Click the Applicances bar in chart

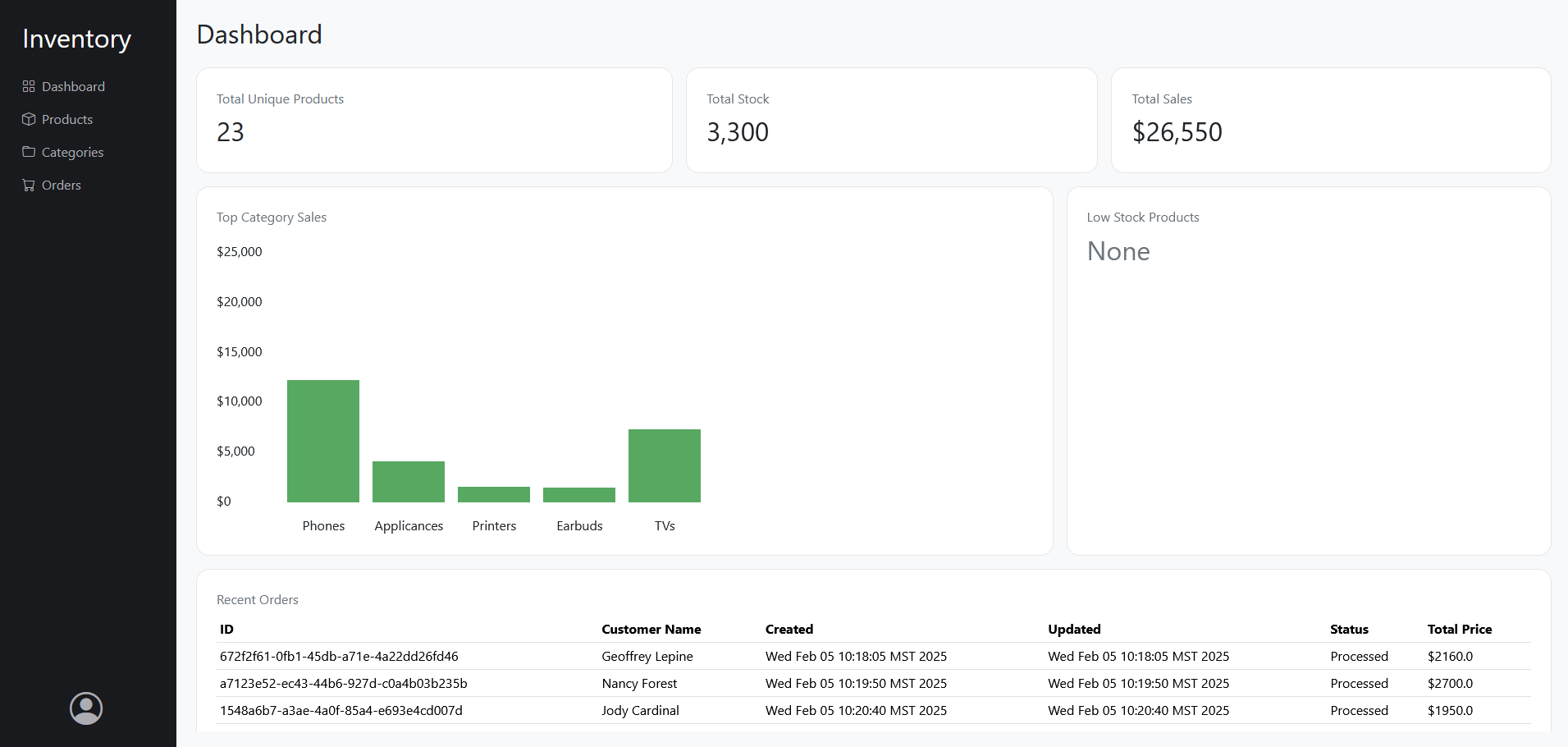(409, 482)
